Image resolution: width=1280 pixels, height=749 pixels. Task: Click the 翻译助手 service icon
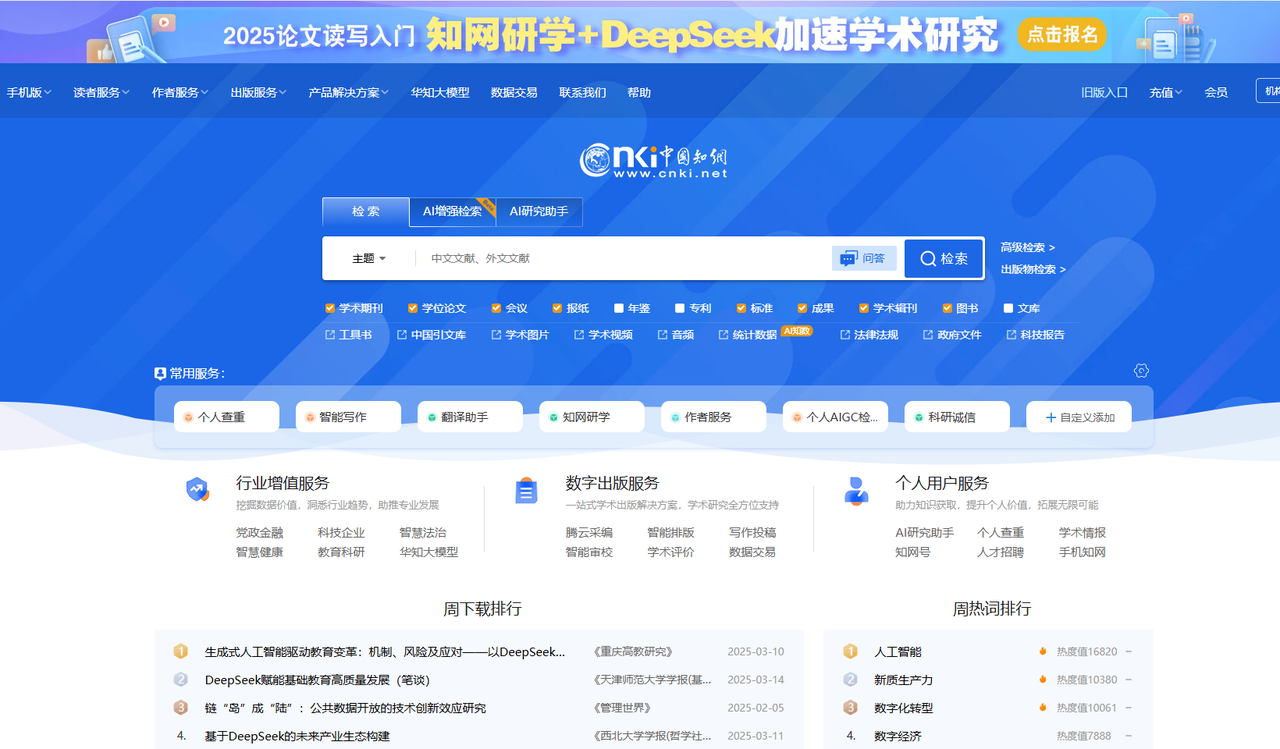[432, 417]
